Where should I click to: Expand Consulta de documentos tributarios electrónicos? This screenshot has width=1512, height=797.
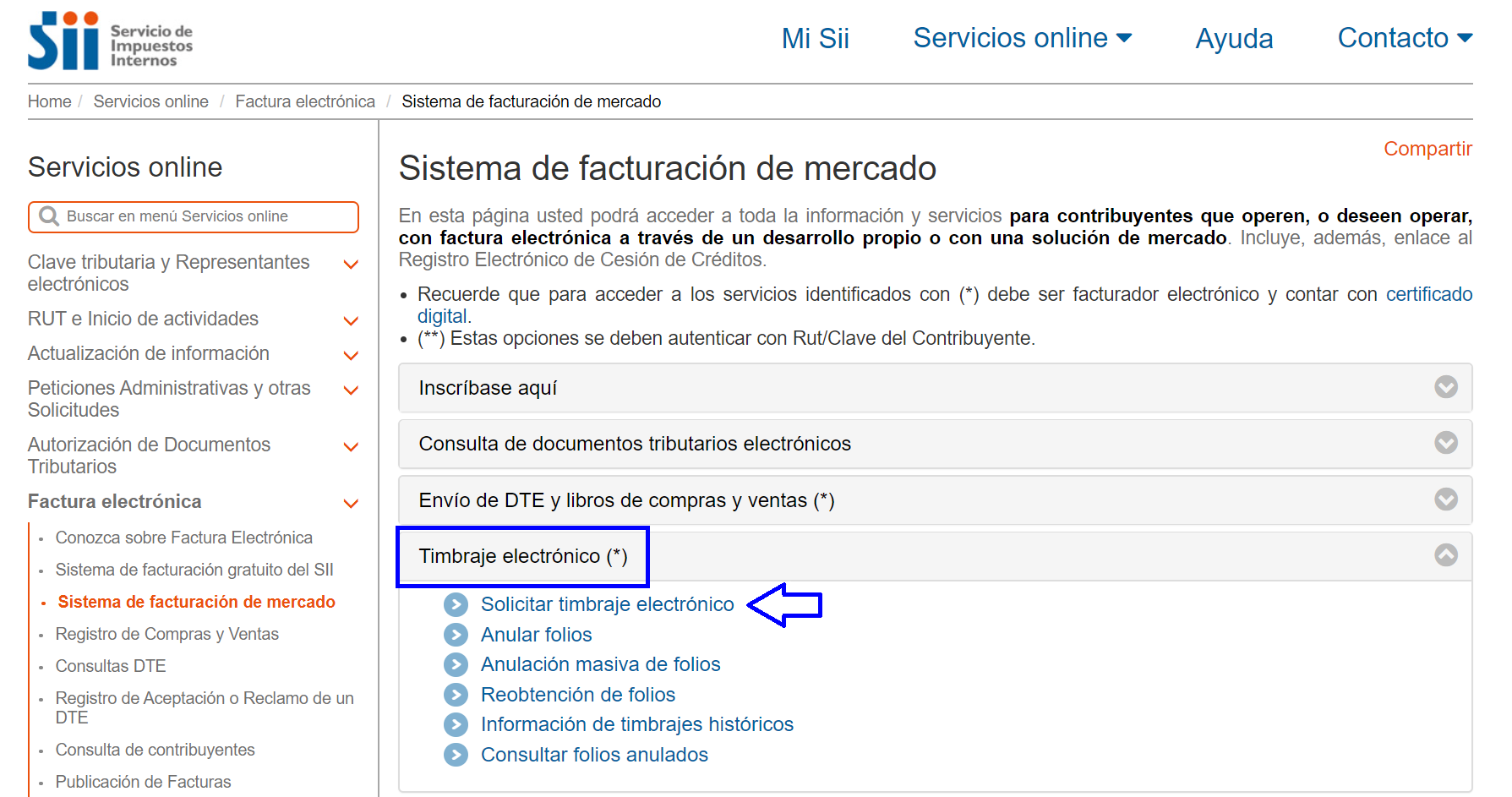1445,443
